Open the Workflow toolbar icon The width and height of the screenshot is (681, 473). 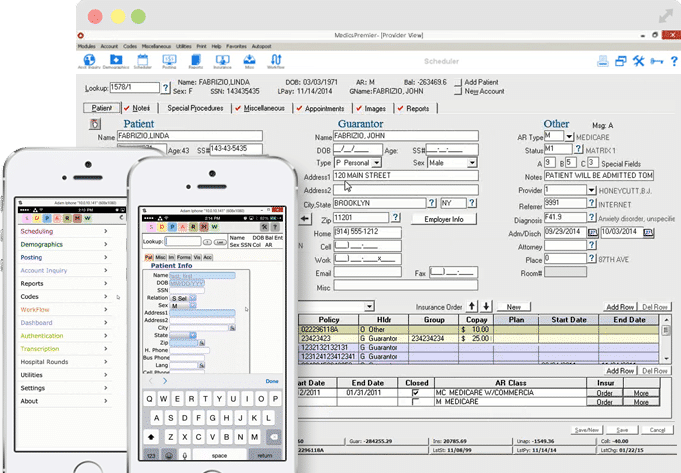(276, 61)
